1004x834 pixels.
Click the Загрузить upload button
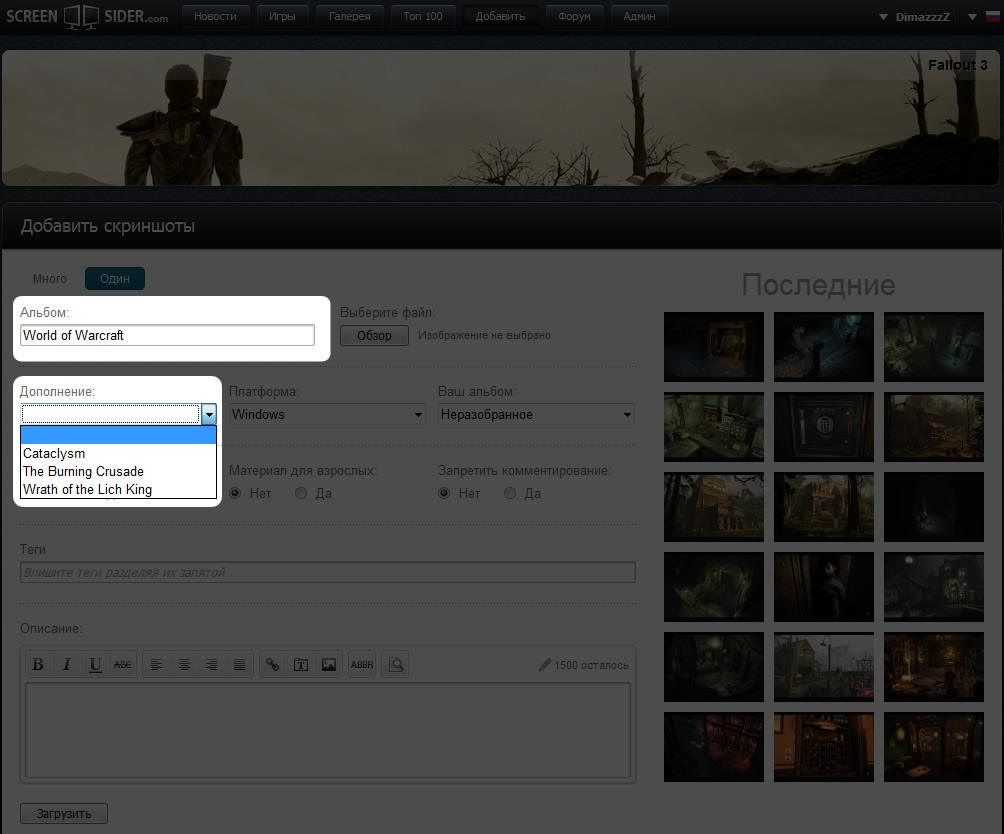(x=64, y=814)
